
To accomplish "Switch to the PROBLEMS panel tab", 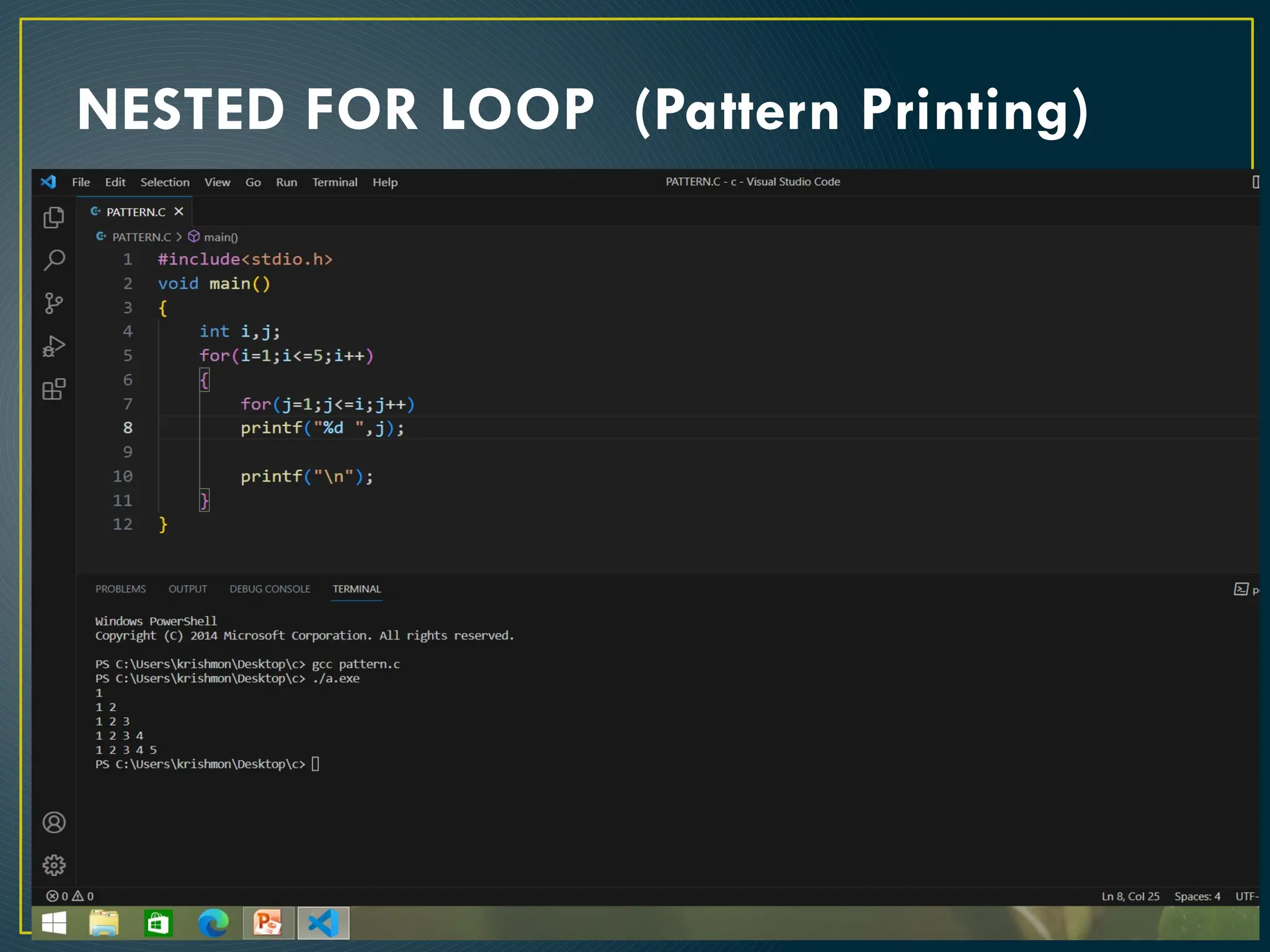I will click(x=120, y=589).
